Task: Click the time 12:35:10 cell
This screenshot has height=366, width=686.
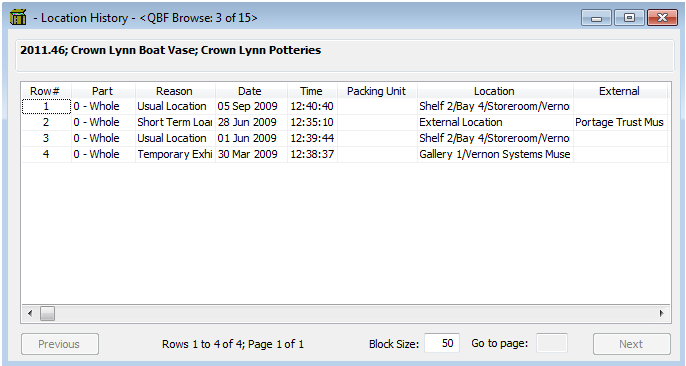Action: 312,122
